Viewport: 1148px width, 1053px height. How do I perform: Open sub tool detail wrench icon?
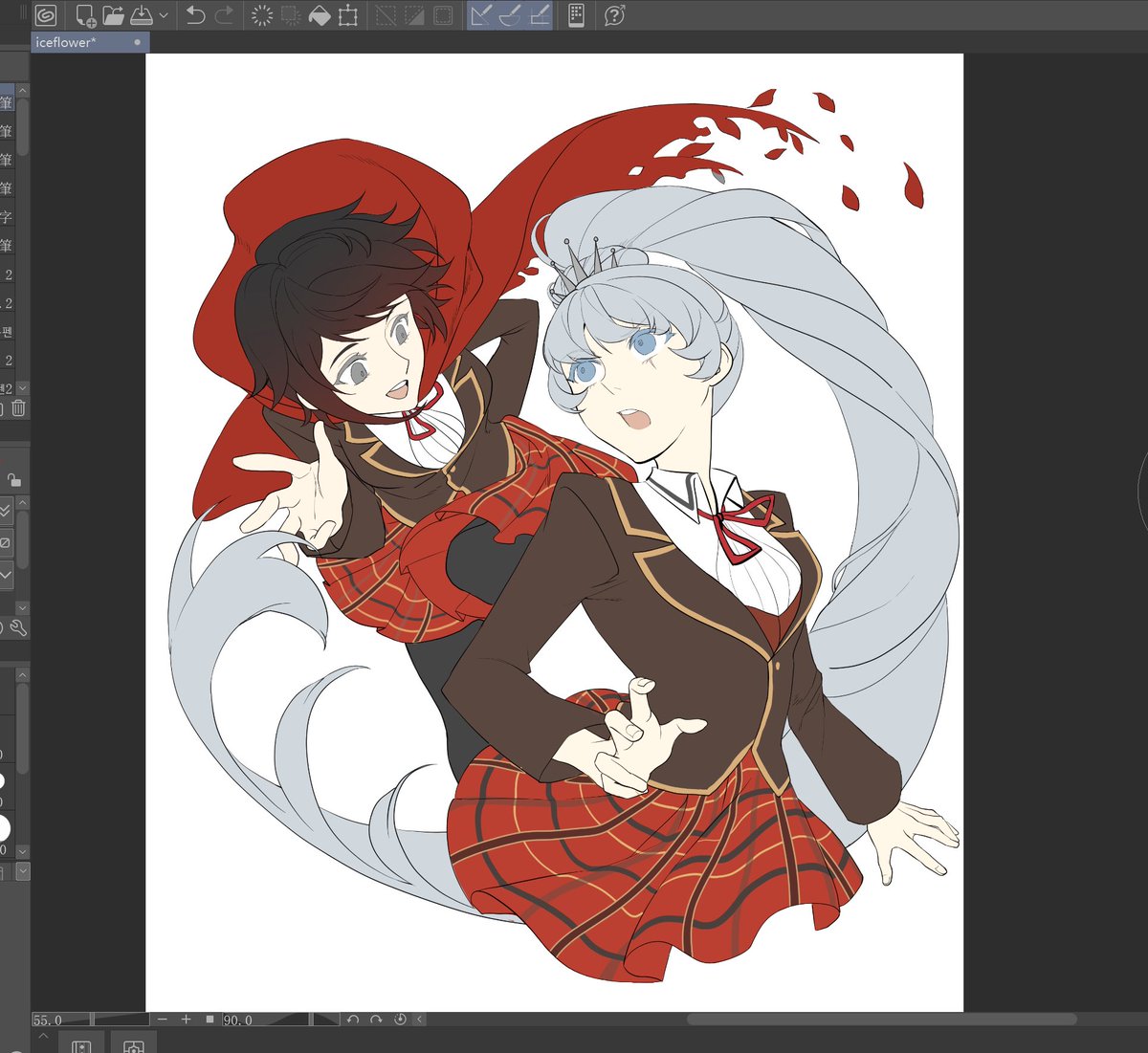click(x=17, y=628)
